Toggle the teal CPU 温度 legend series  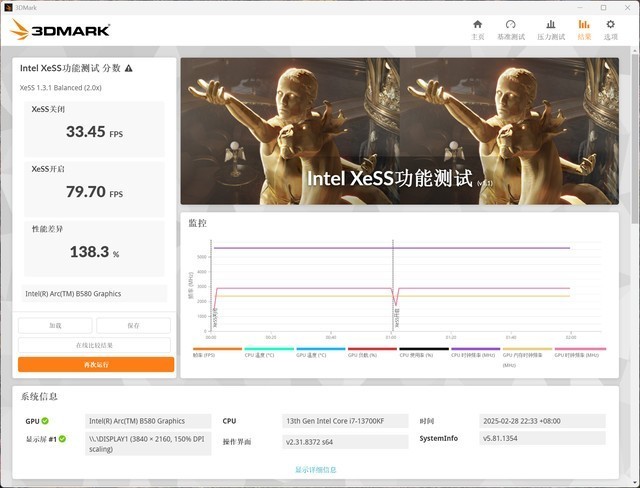[269, 353]
